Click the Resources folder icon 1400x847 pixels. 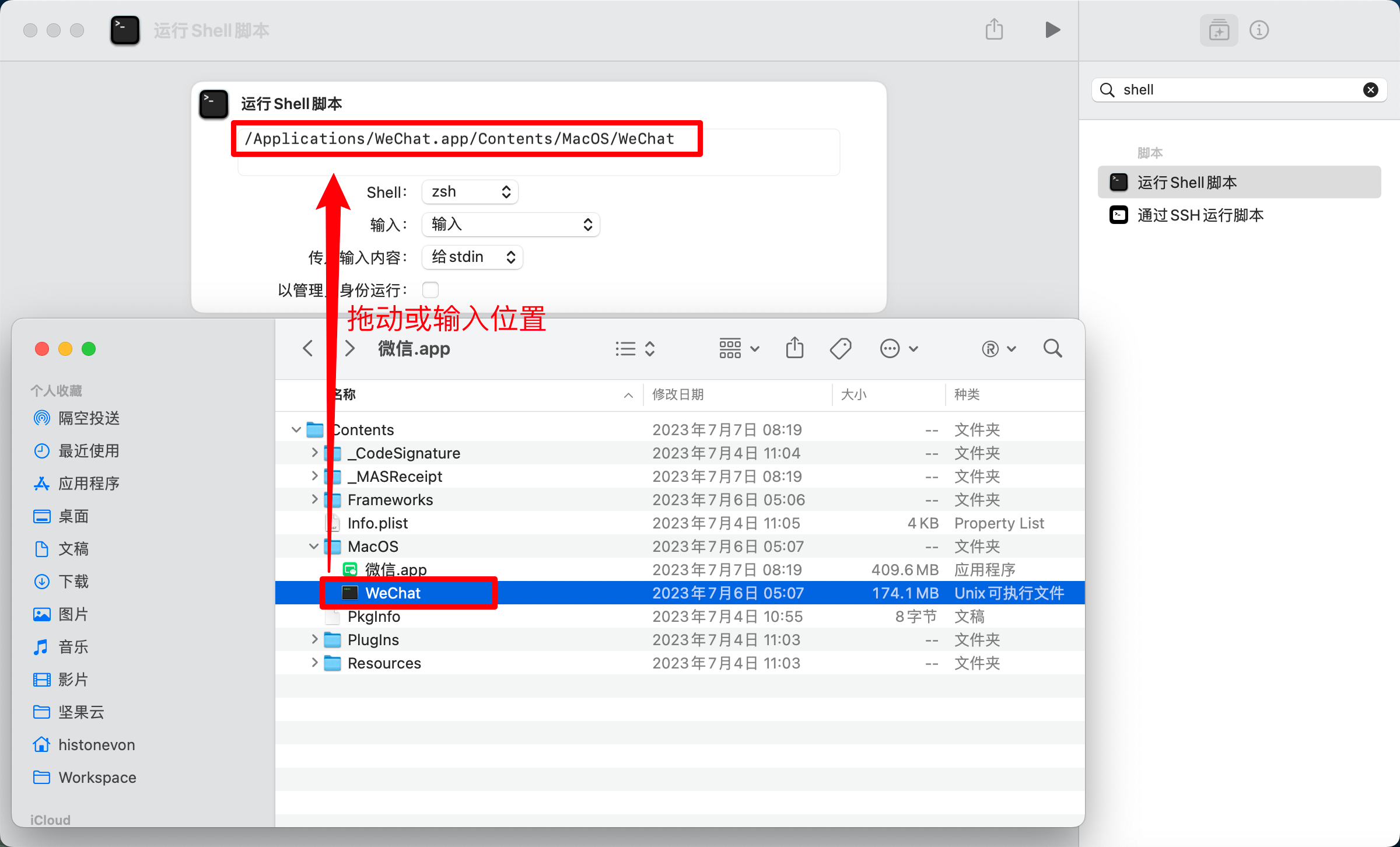pos(334,663)
